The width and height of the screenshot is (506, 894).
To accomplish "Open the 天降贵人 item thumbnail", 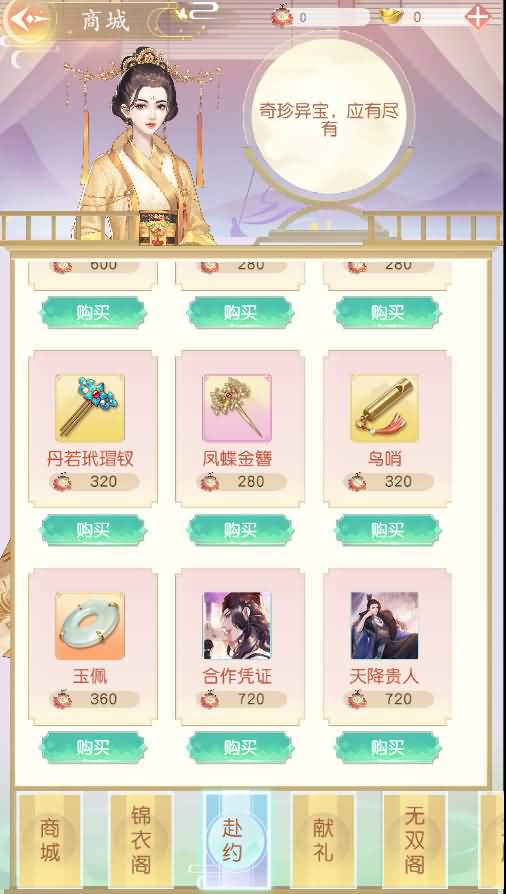I will pyautogui.click(x=384, y=626).
